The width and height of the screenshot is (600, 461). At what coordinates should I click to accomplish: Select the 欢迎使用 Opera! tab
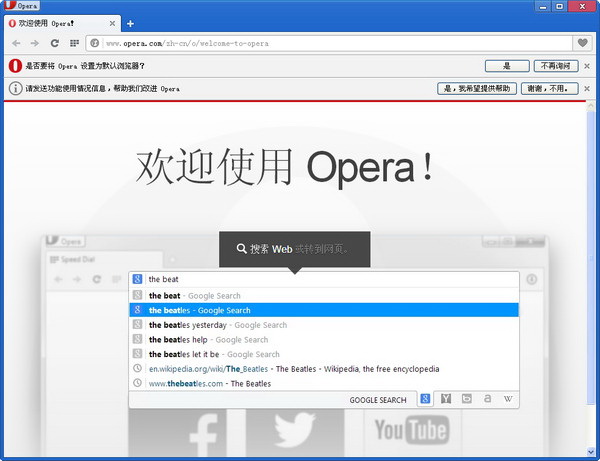[55, 23]
